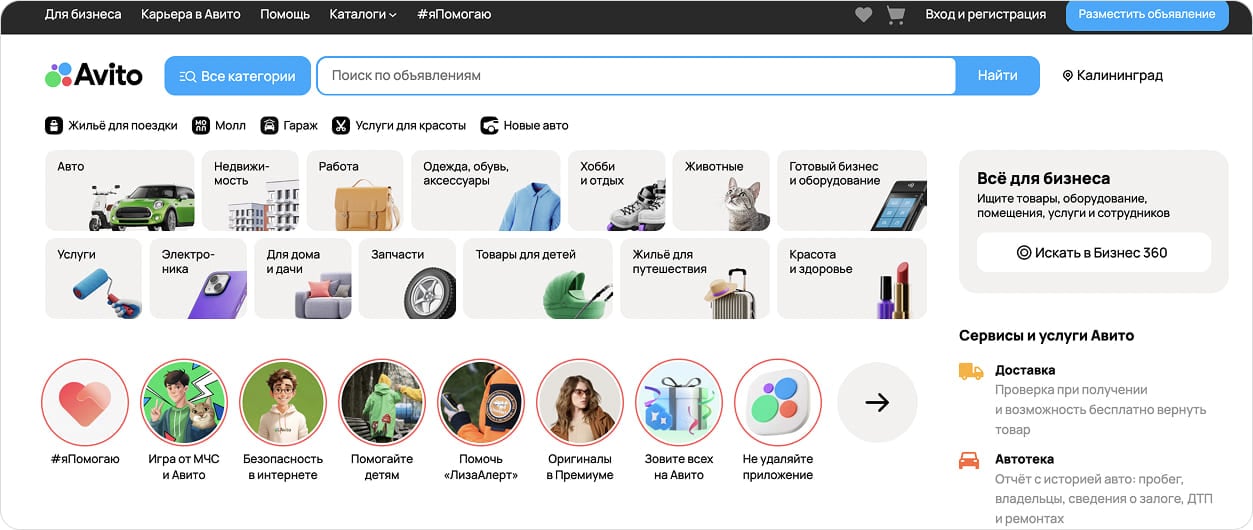The width and height of the screenshot is (1253, 530).
Task: Open the Работа category tile
Action: tap(355, 191)
